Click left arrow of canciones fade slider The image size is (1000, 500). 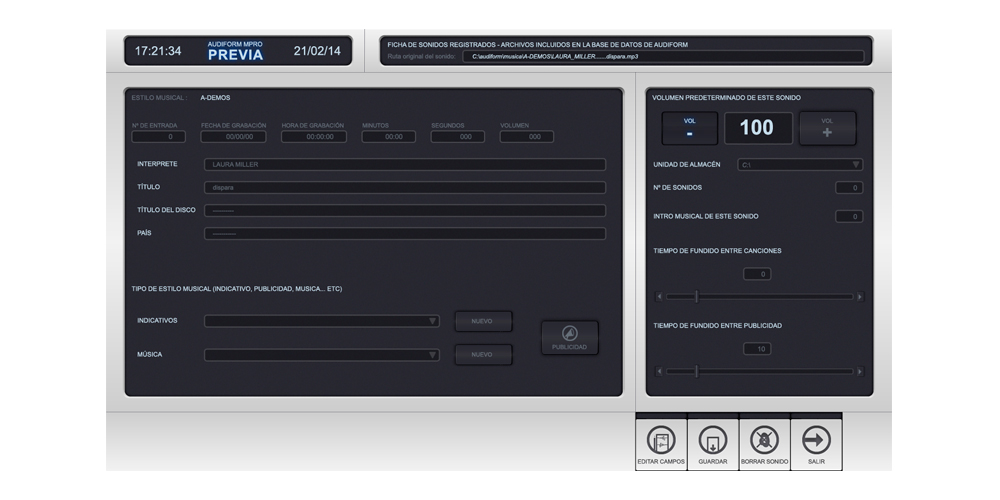659,297
